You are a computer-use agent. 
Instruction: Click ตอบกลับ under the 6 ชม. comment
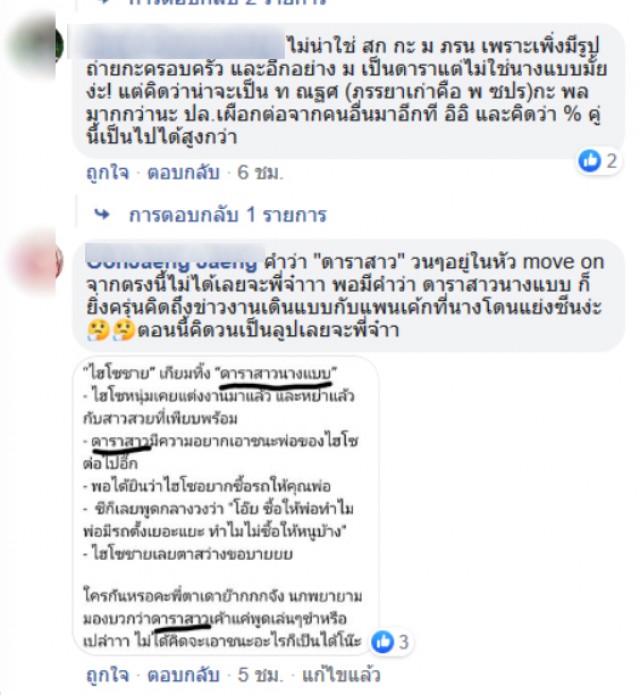[x=183, y=172]
